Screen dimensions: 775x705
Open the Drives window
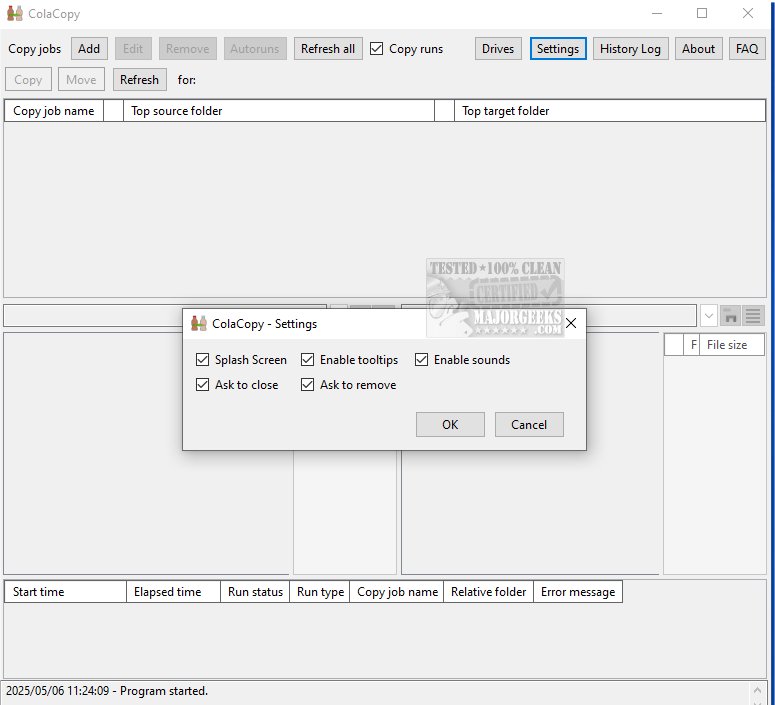(498, 48)
